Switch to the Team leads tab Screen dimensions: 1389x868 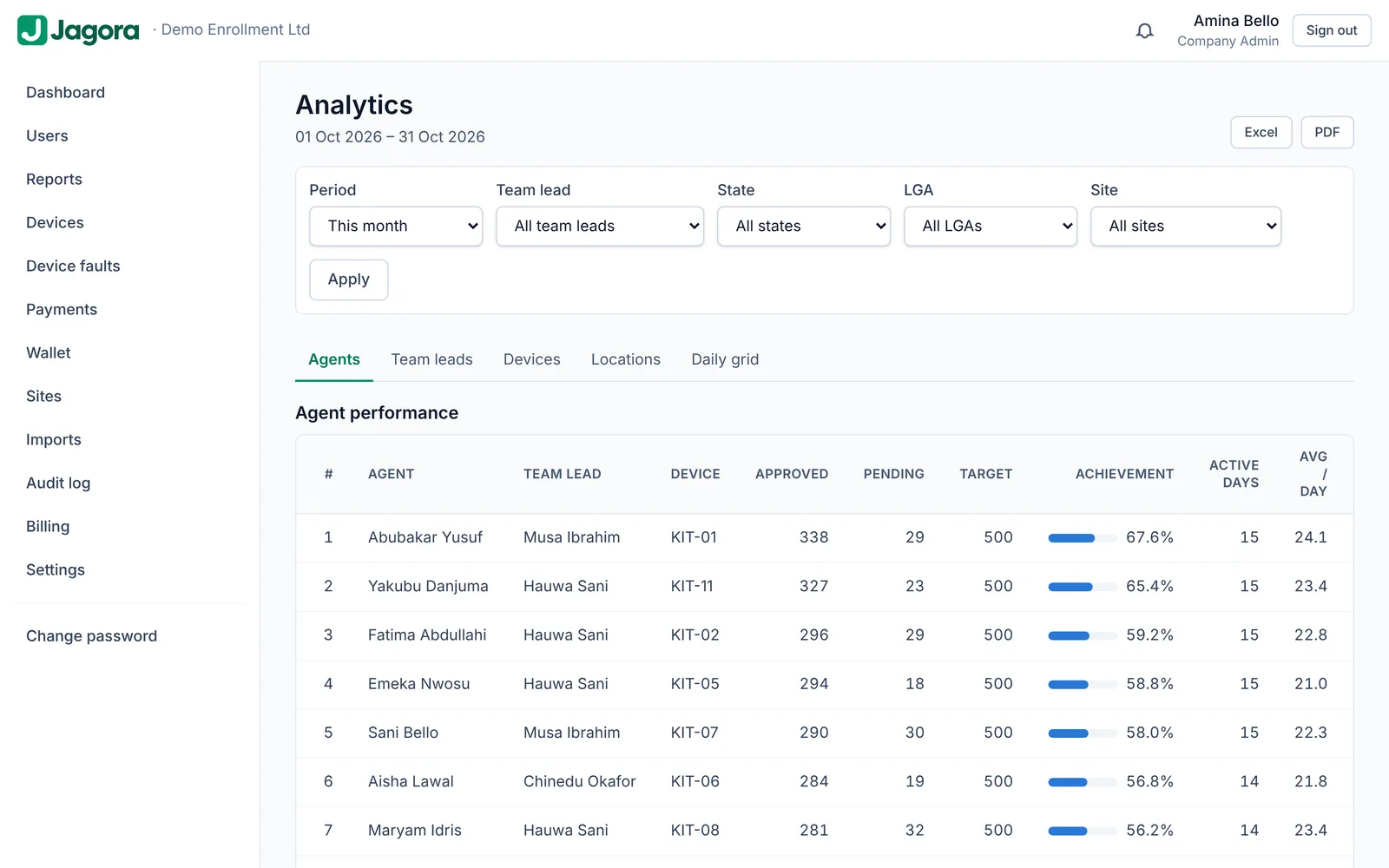[431, 359]
